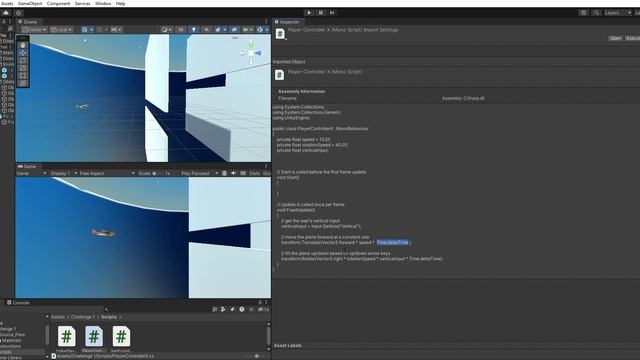
Task: Open the Layers dropdown in the top right
Action: pos(618,13)
